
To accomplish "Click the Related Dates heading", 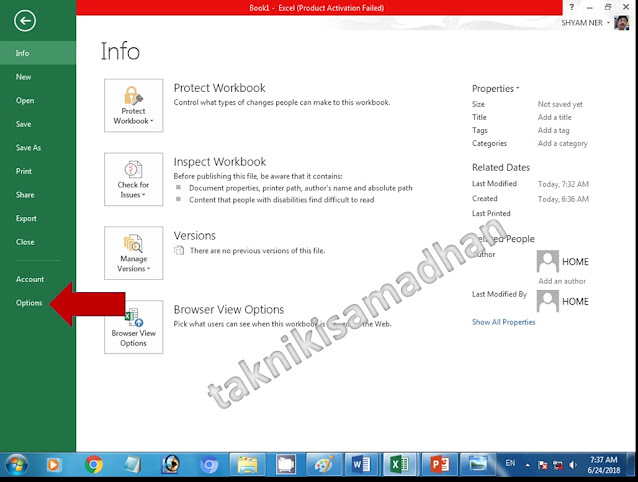I will coord(501,167).
